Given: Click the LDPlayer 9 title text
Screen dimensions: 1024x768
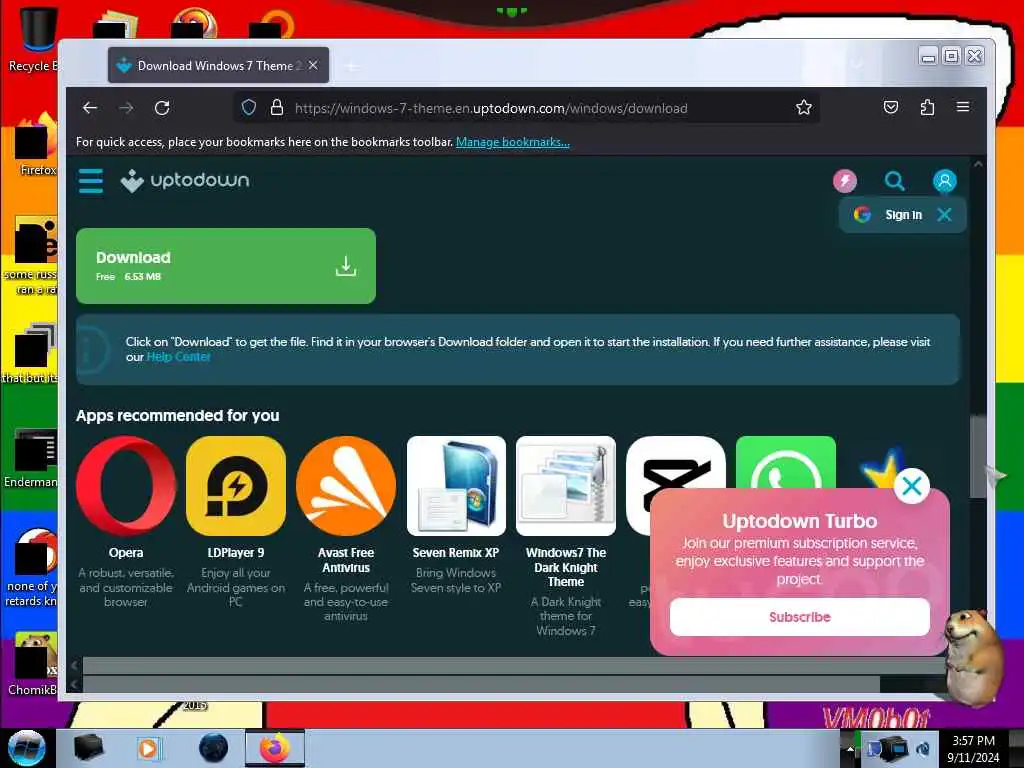Looking at the screenshot, I should [236, 552].
